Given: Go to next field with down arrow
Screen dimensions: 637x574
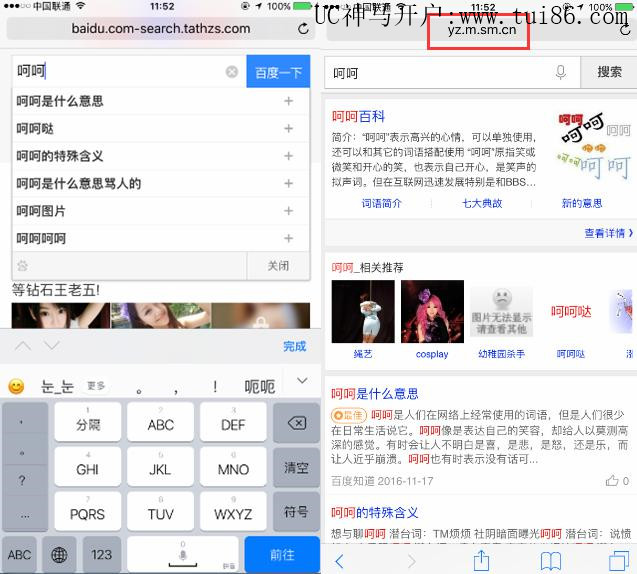Looking at the screenshot, I should (52, 346).
